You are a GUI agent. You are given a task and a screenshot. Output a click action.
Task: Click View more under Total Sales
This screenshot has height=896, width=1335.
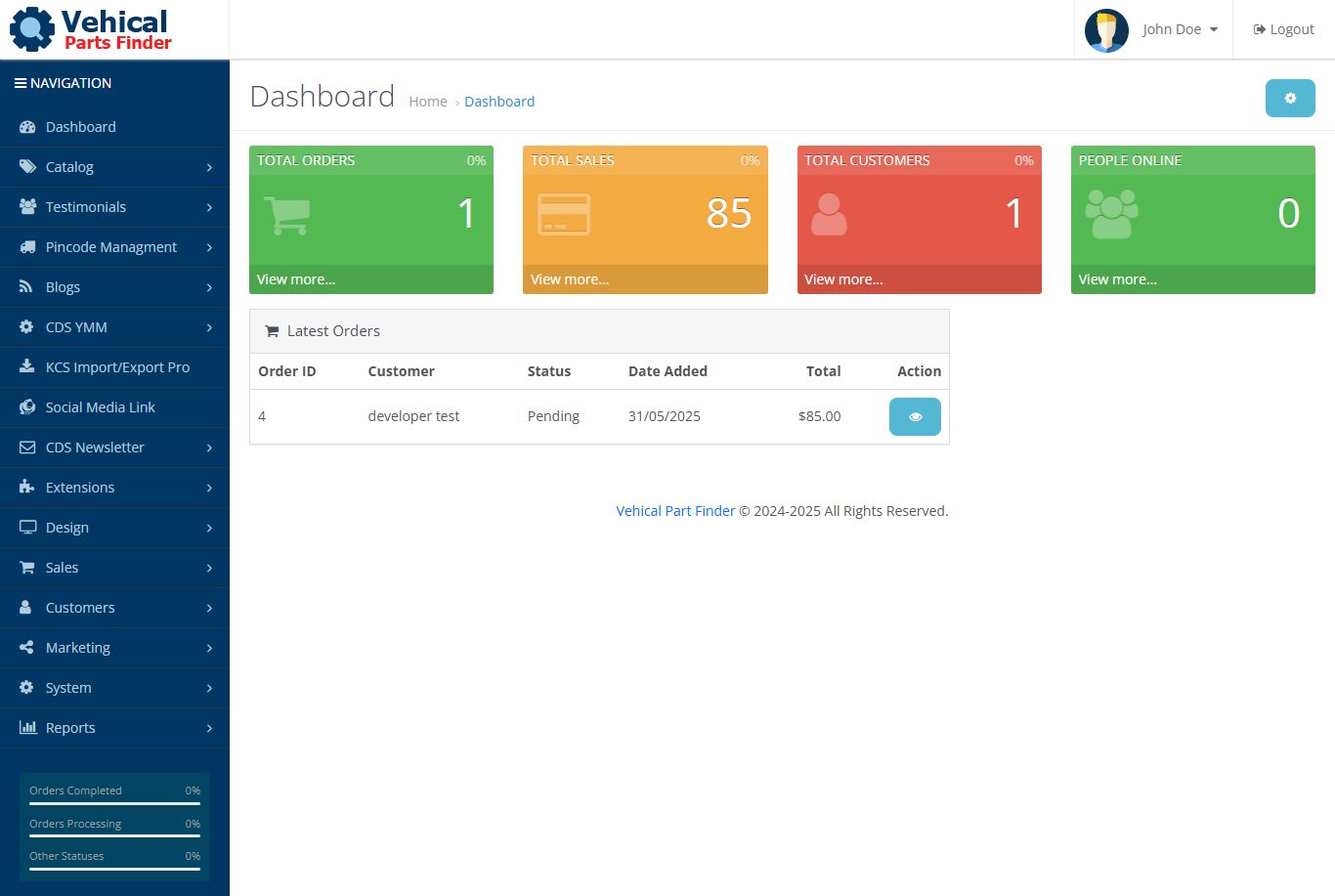pos(570,279)
